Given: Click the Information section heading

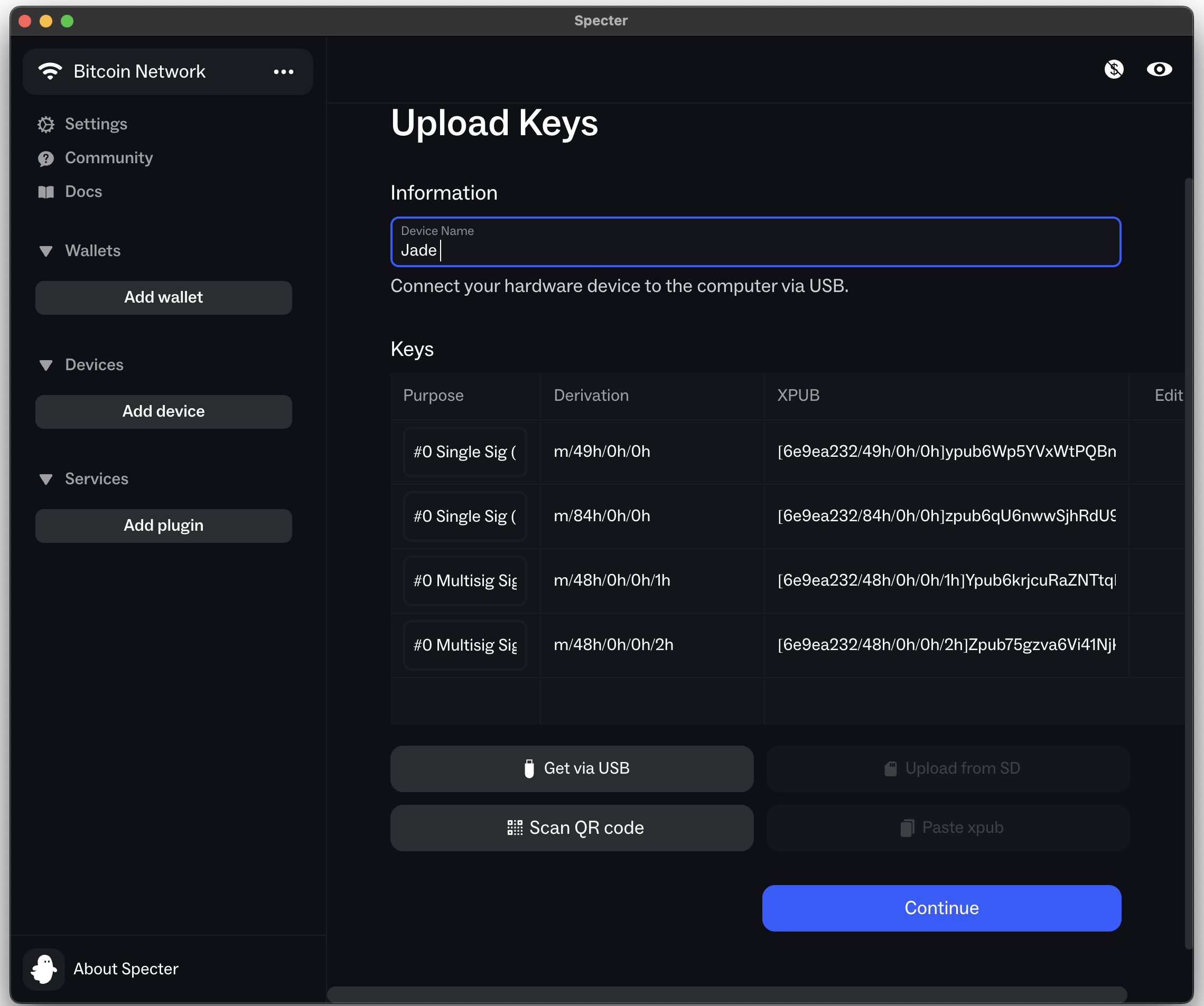Looking at the screenshot, I should click(x=444, y=193).
